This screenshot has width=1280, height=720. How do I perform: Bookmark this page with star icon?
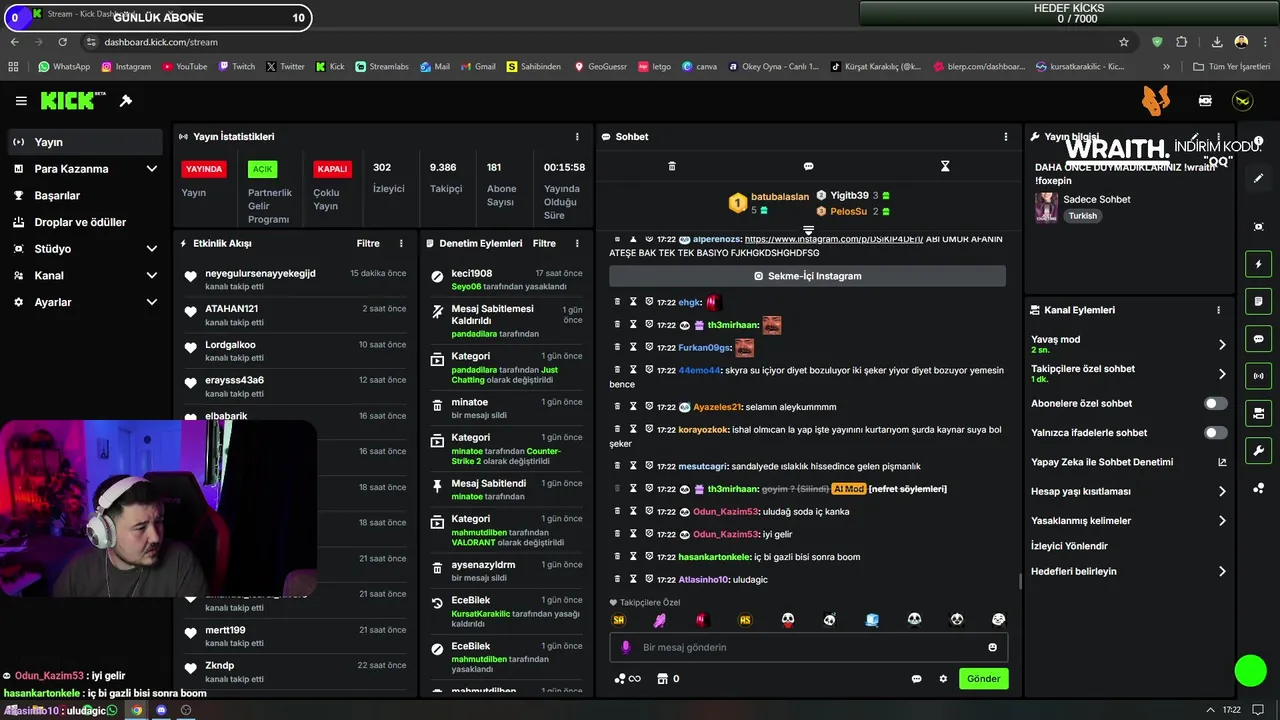1124,42
